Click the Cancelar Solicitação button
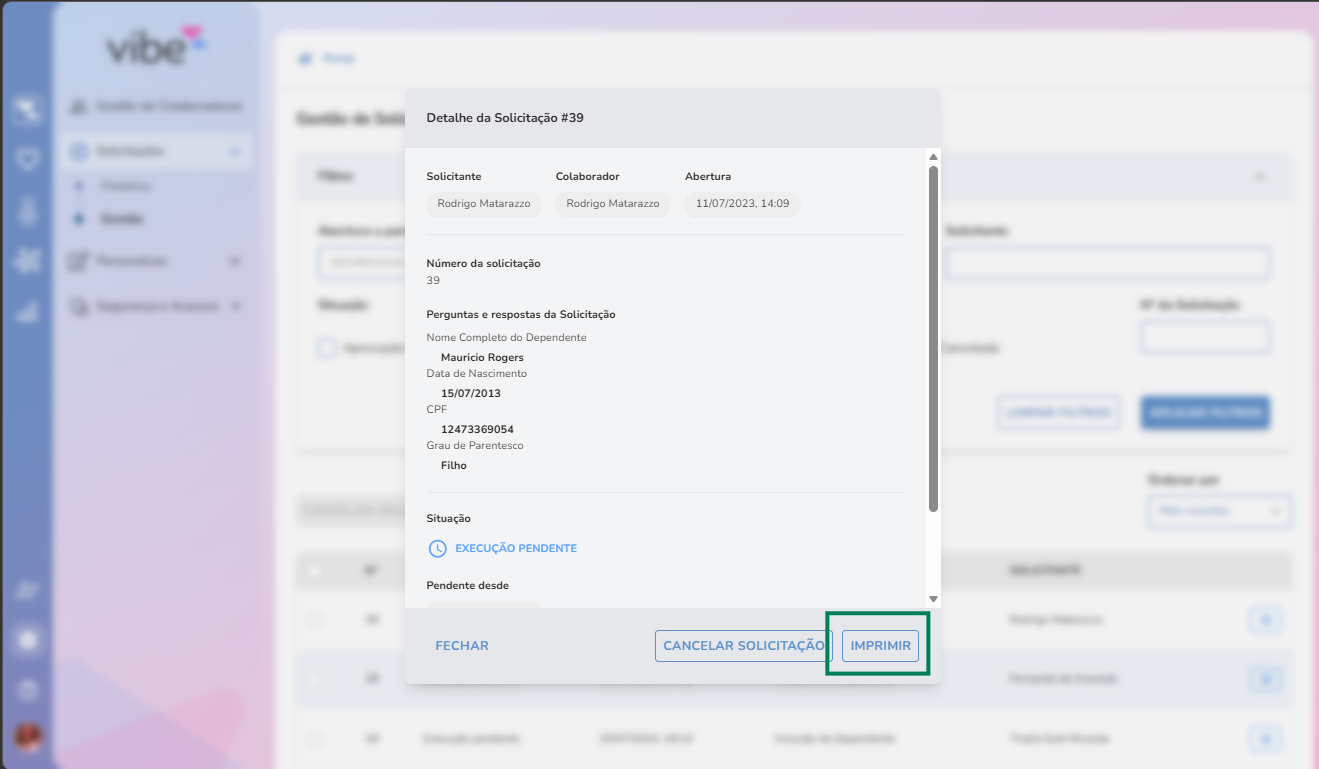 click(743, 646)
